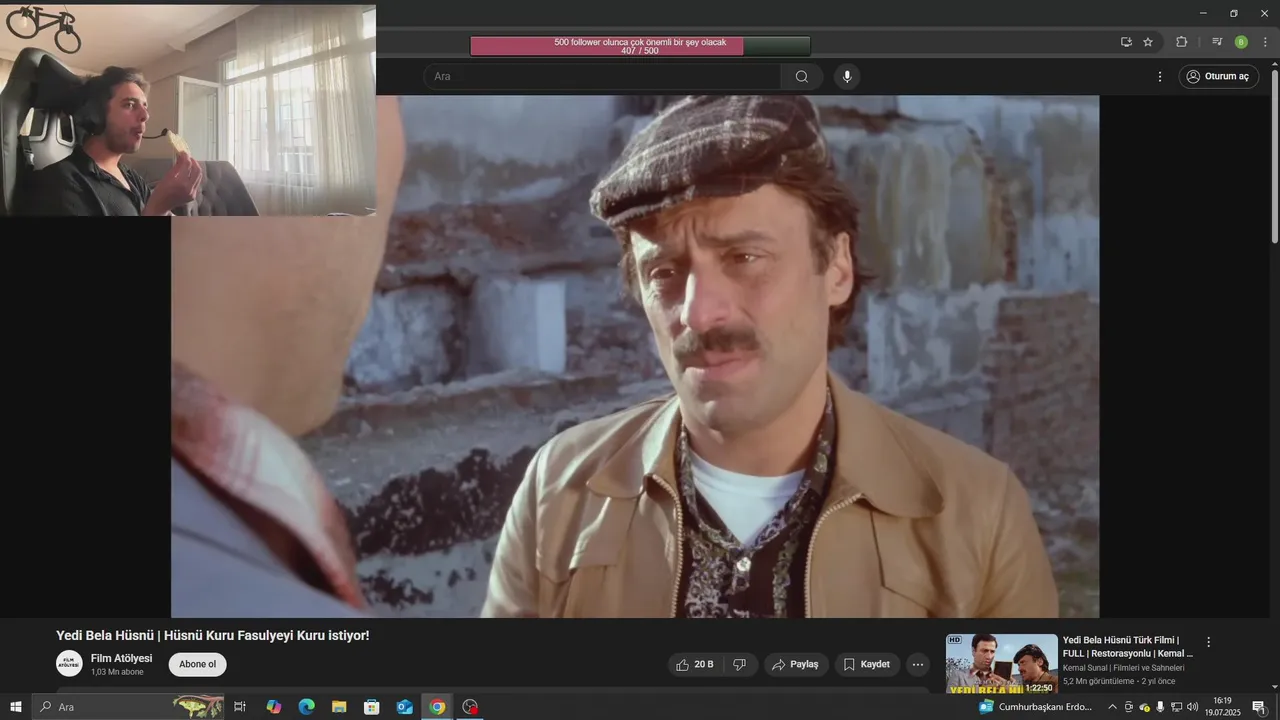1280x720 pixels.
Task: Open Microsoft Store from the taskbar
Action: tap(371, 707)
